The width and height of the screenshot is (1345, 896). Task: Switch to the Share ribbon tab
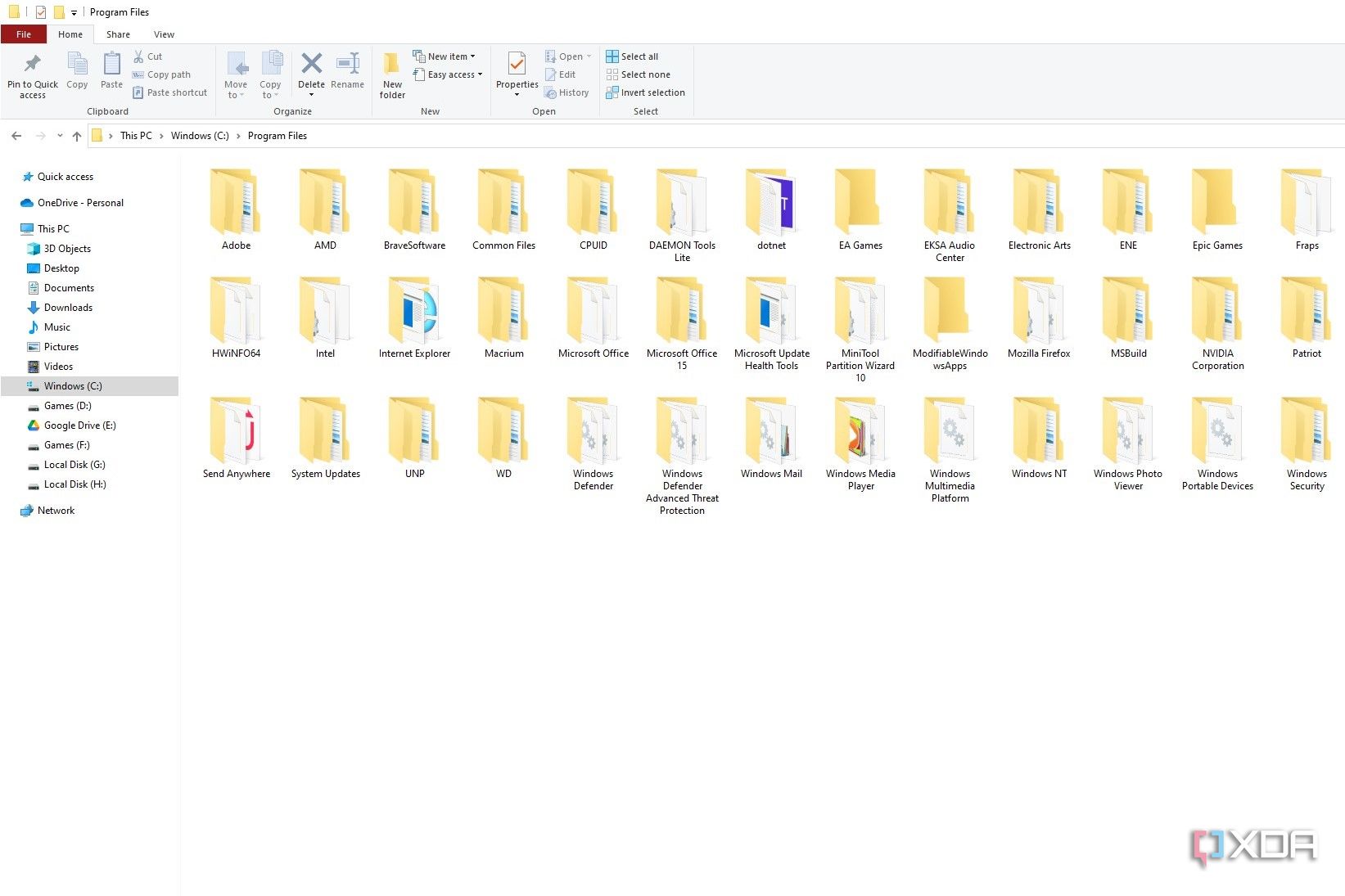[x=118, y=34]
